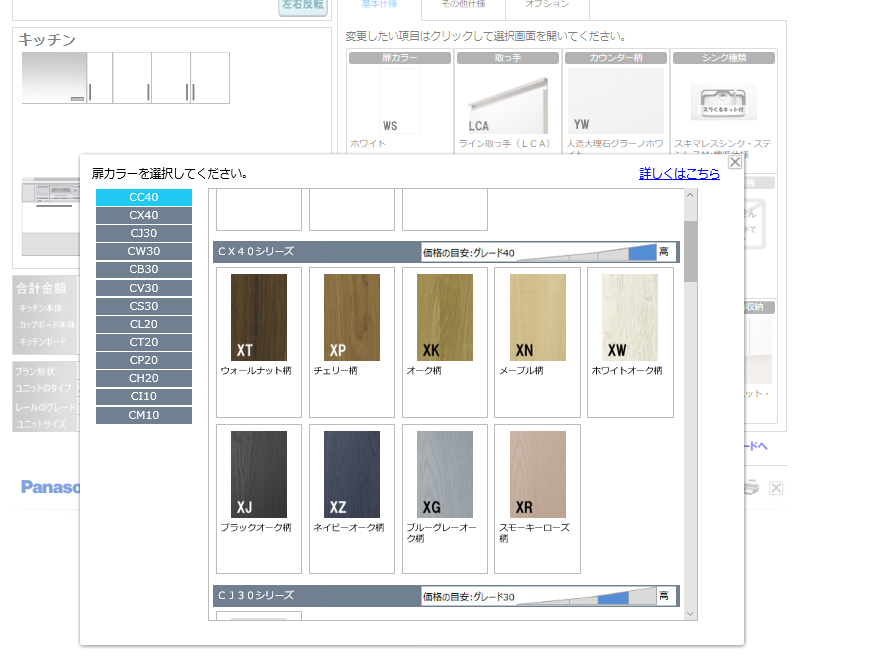872x663 pixels.
Task: Choose the XW white oak swatch
Action: [x=630, y=318]
